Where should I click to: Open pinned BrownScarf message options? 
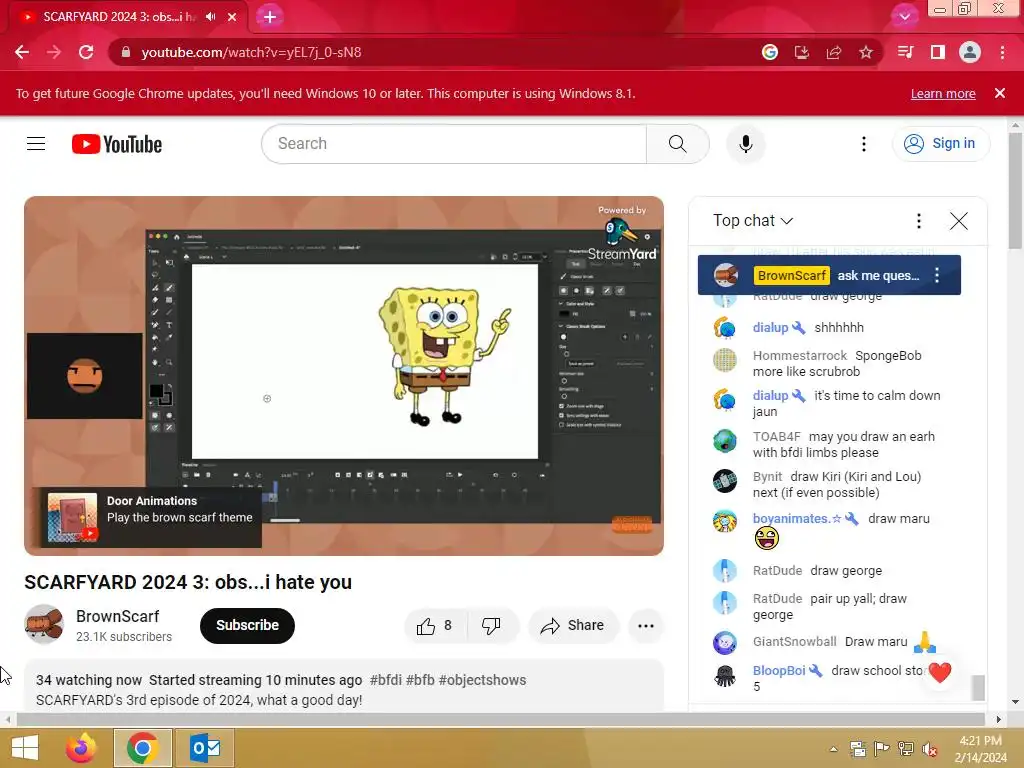pos(937,275)
